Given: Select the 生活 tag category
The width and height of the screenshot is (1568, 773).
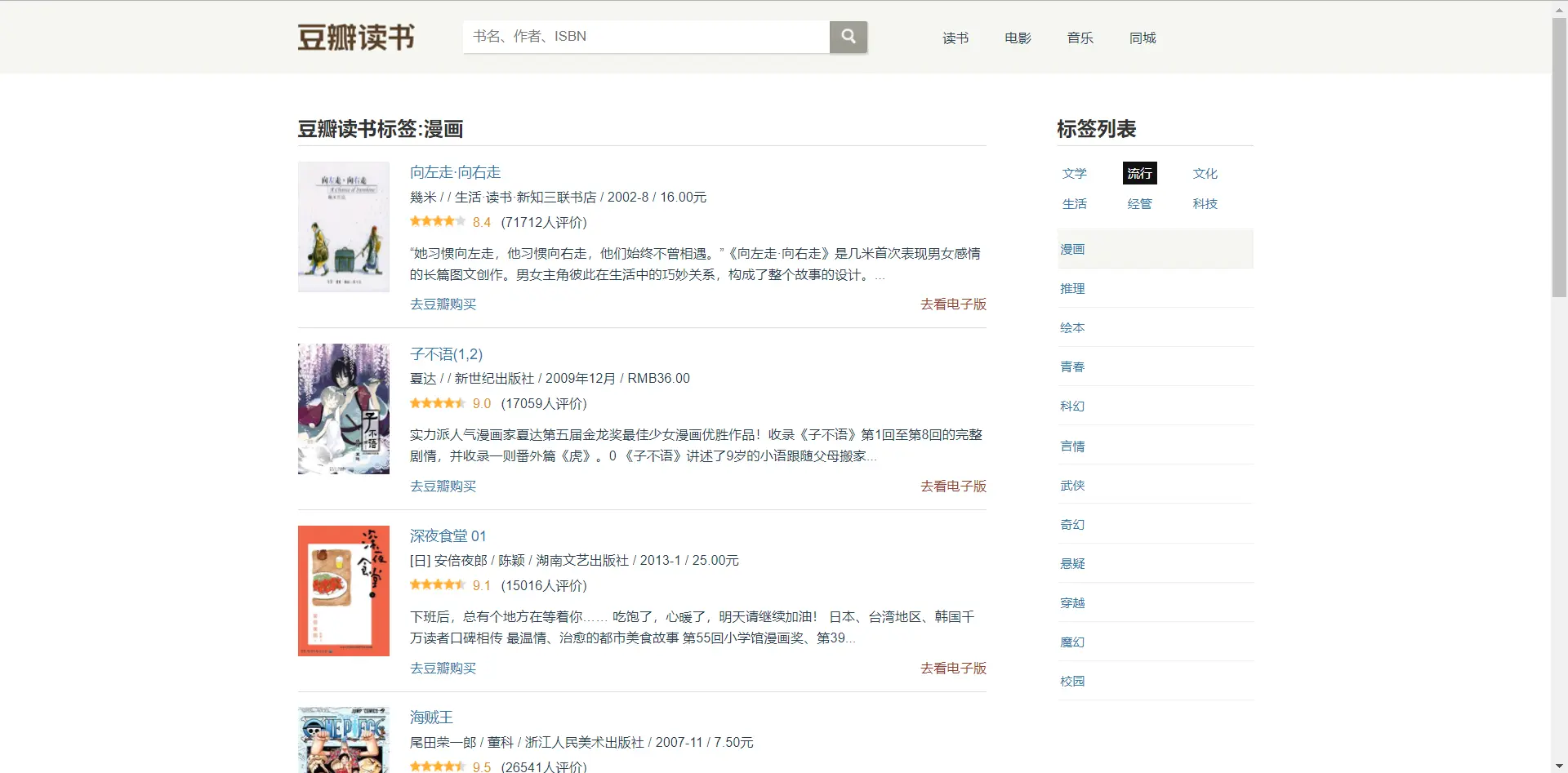Looking at the screenshot, I should pyautogui.click(x=1075, y=203).
